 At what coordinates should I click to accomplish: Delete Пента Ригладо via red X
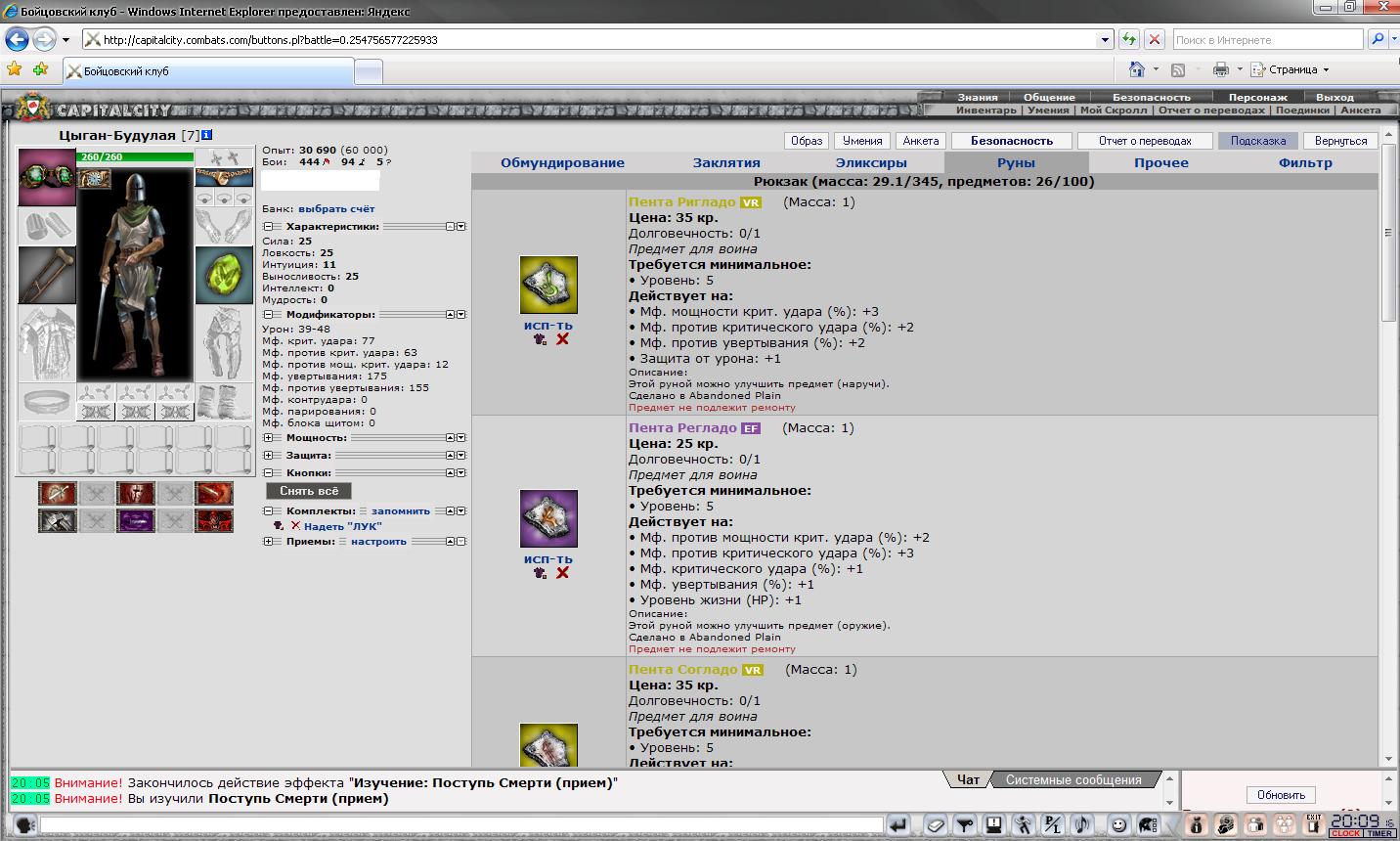[562, 339]
